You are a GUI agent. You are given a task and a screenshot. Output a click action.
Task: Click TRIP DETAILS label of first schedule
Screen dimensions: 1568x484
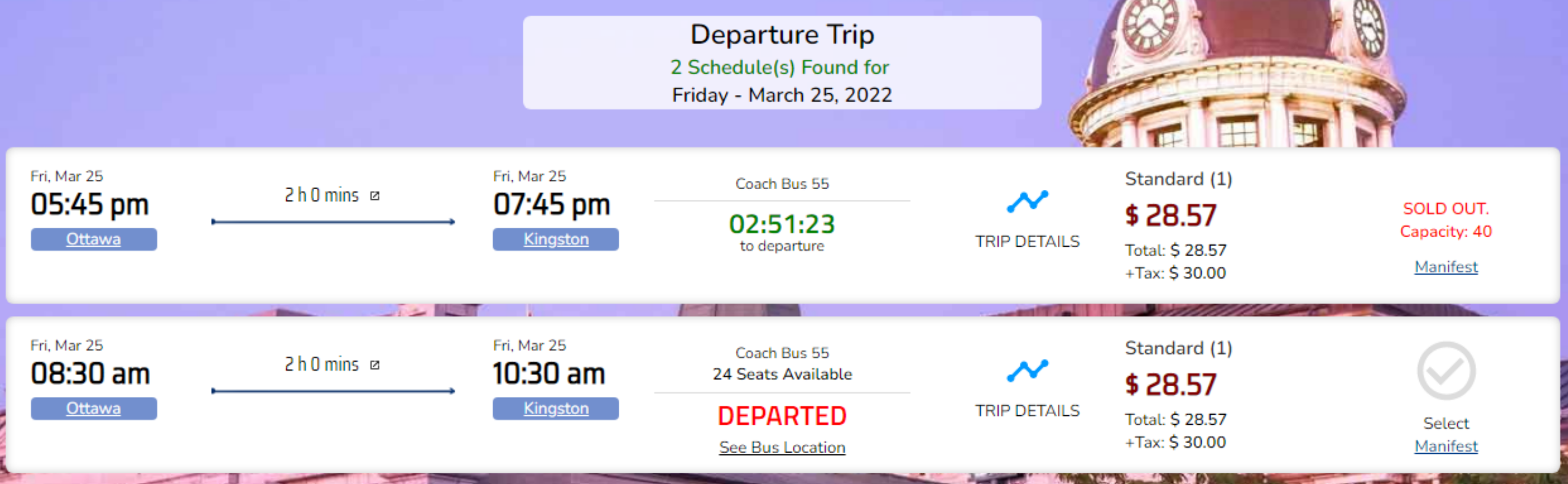tap(1027, 241)
